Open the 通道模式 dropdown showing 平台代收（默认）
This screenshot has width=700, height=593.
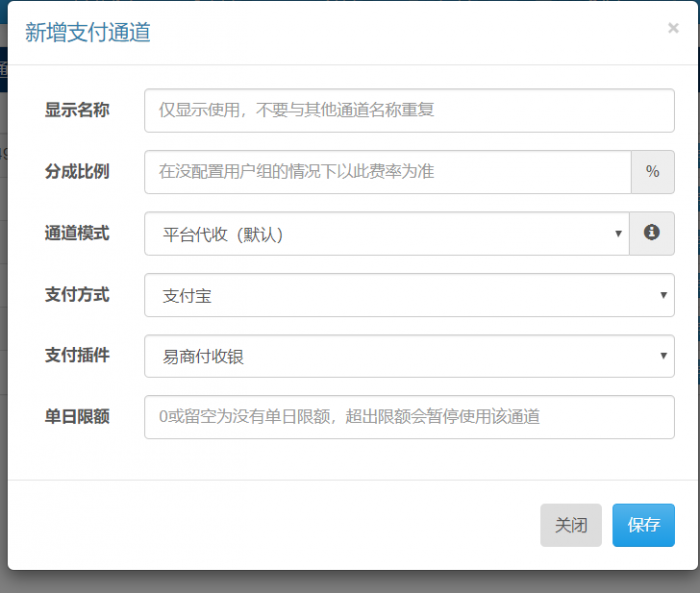(x=387, y=234)
